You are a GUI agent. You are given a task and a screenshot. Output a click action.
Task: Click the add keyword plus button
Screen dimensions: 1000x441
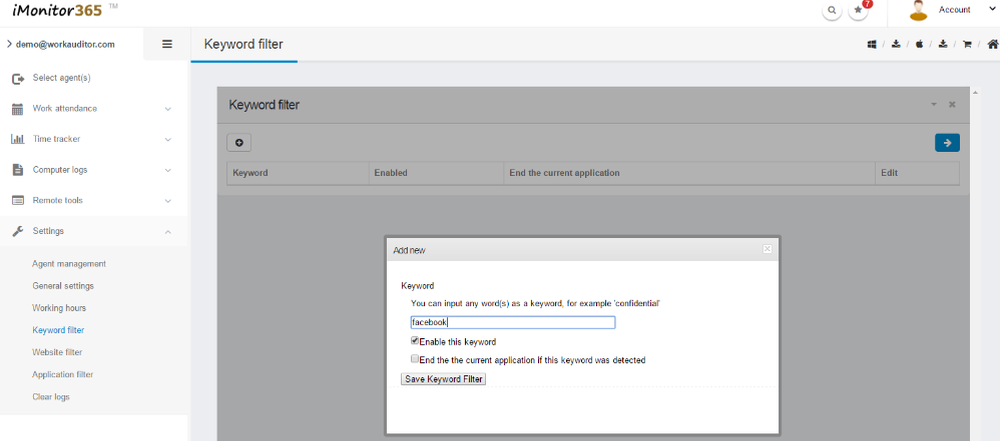pos(239,143)
